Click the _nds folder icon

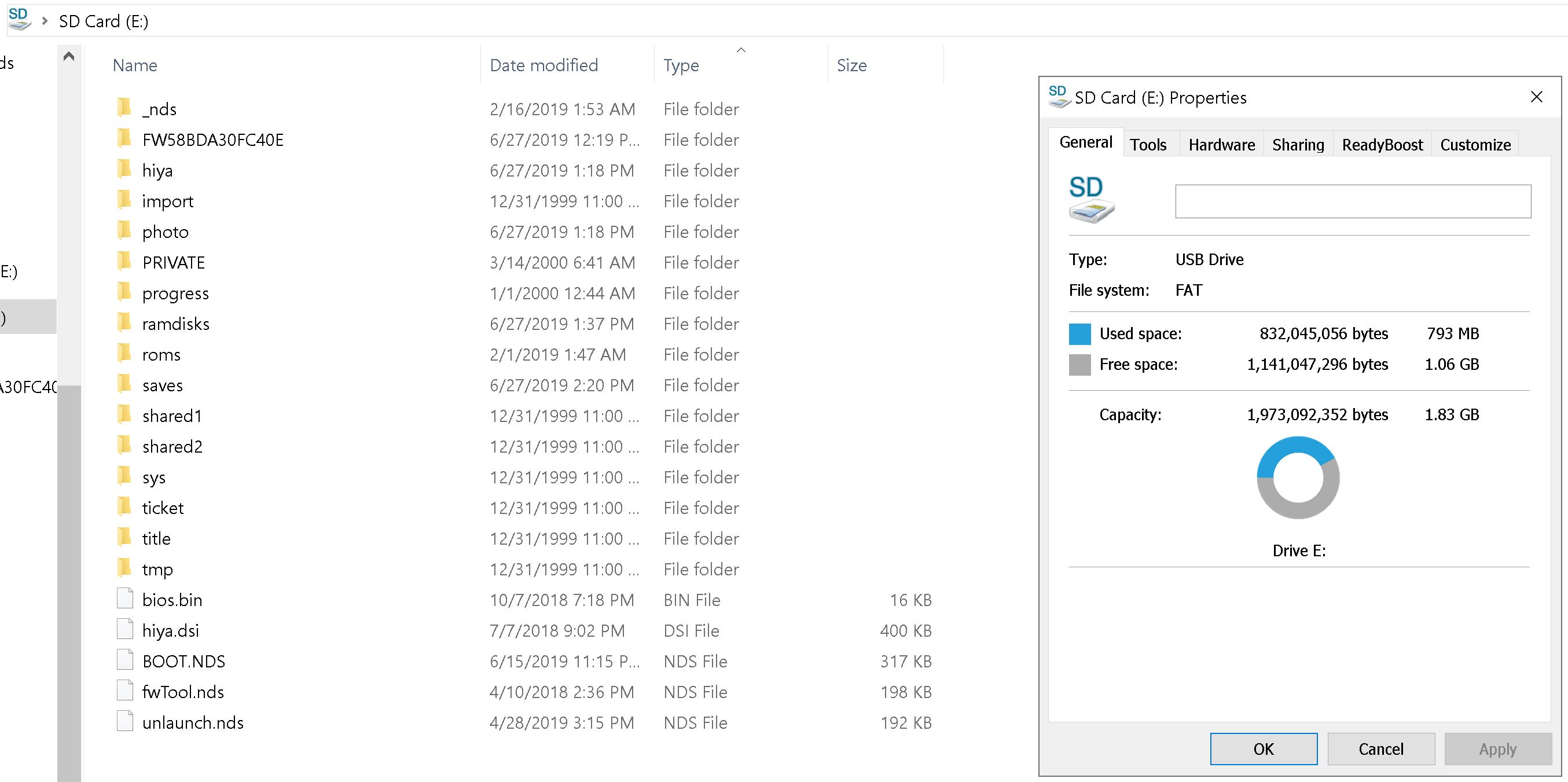[124, 108]
